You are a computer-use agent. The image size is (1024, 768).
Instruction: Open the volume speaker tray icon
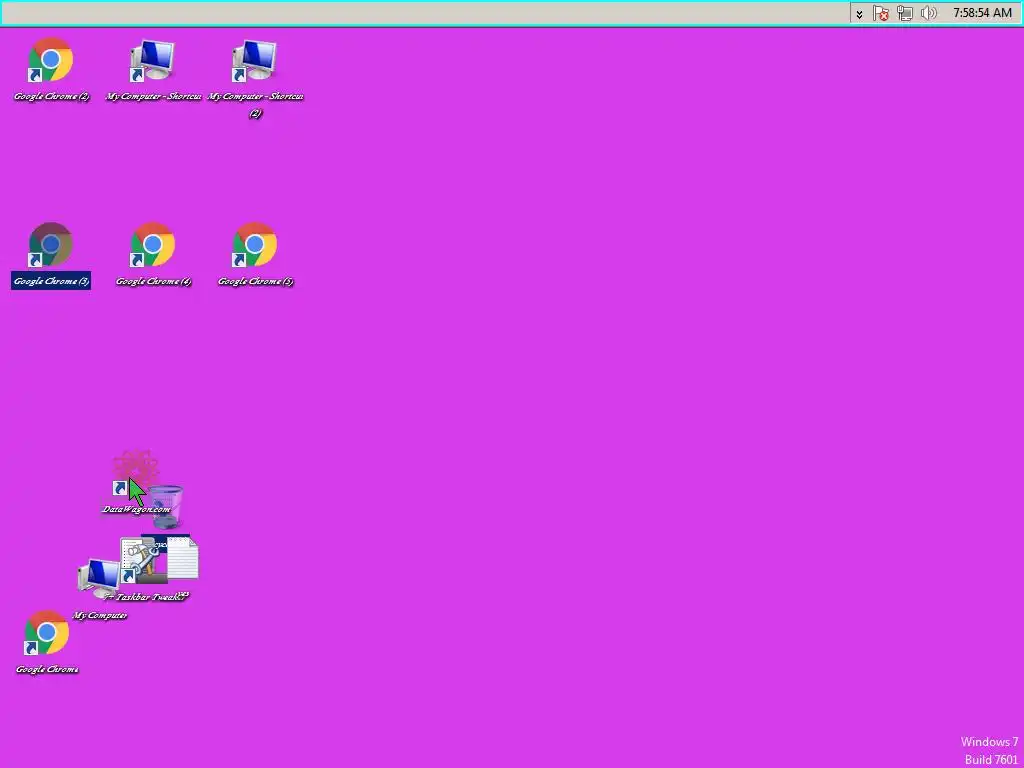tap(928, 13)
